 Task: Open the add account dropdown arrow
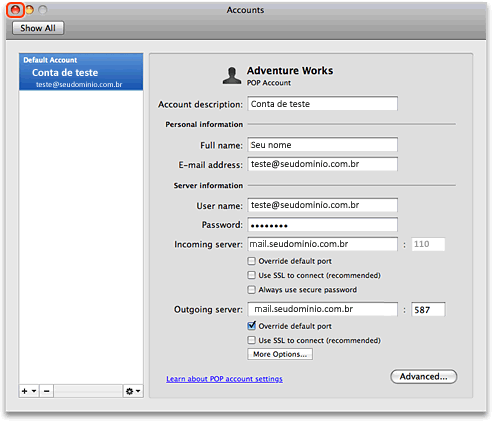click(34, 391)
